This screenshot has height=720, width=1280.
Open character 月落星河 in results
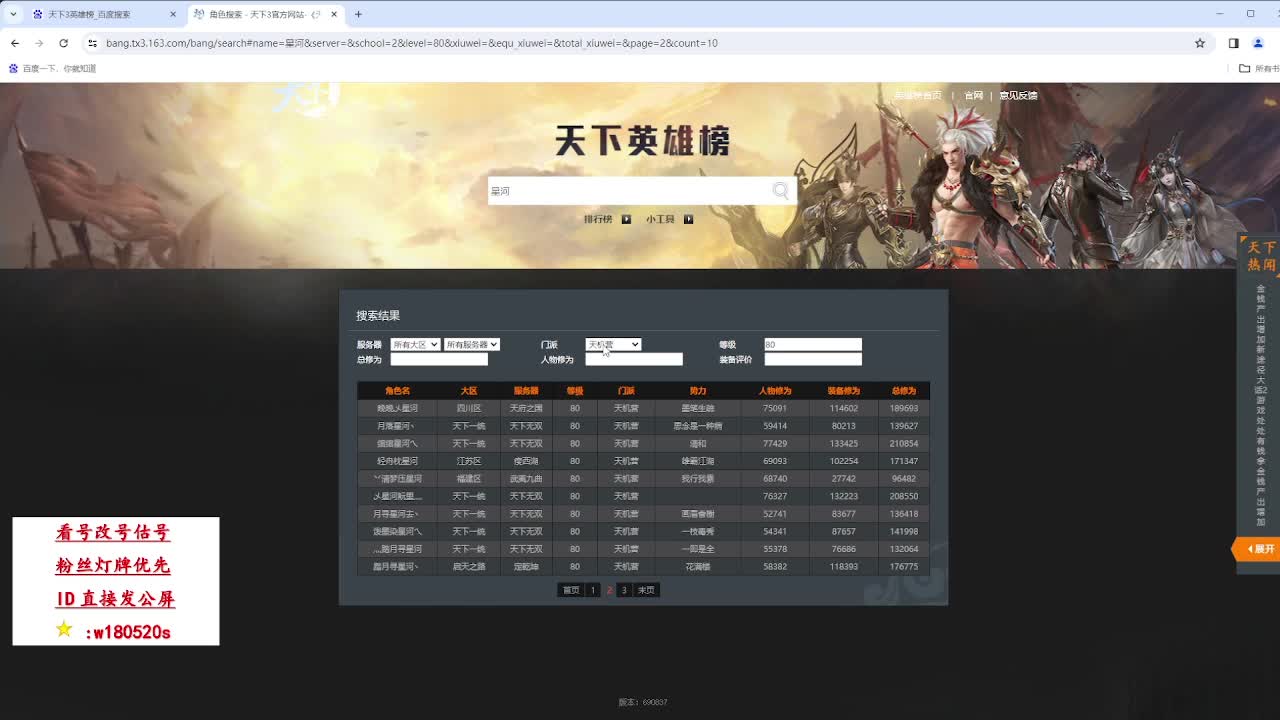tap(396, 426)
